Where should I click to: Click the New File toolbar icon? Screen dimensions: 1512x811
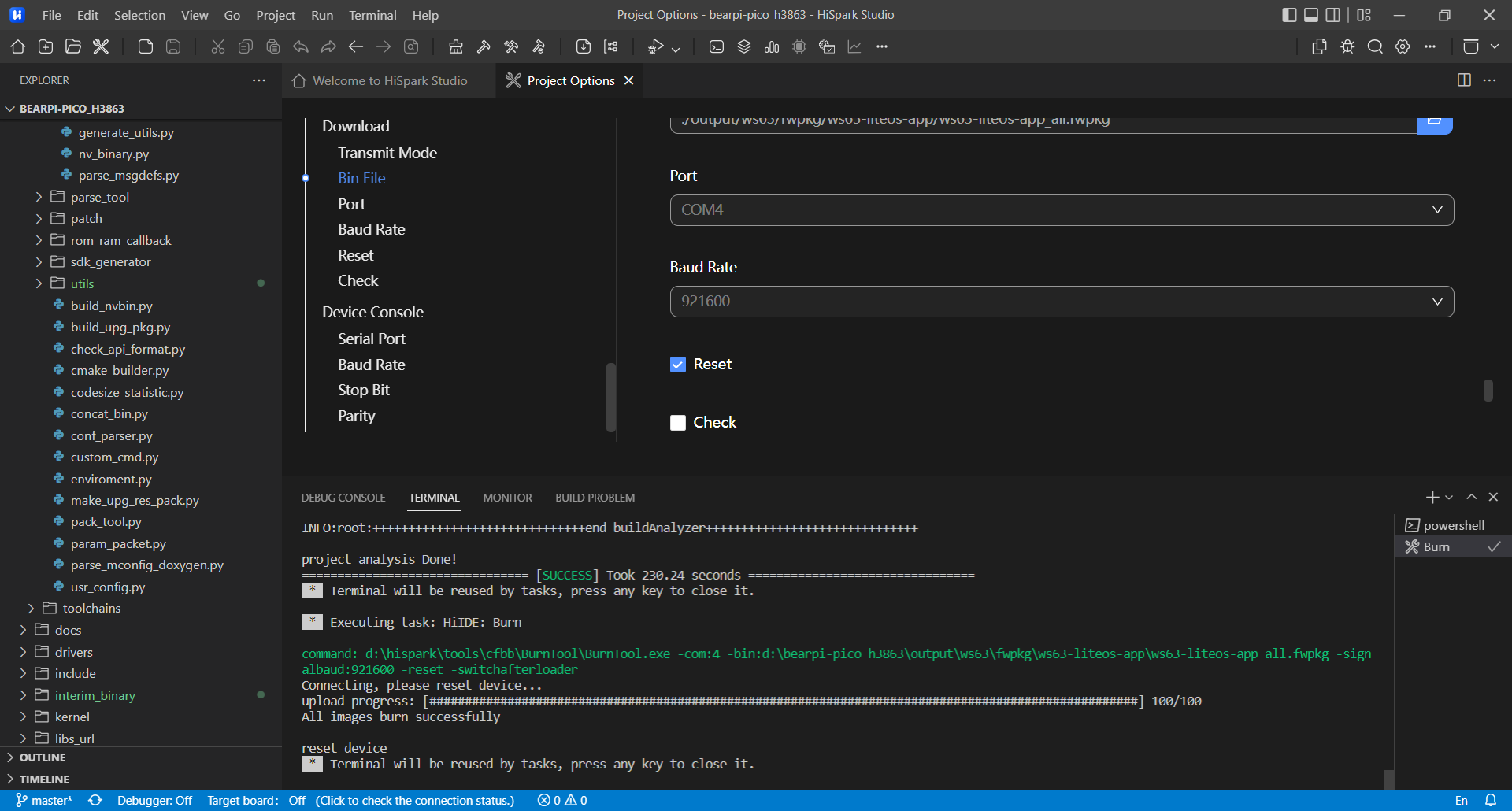pos(146,47)
